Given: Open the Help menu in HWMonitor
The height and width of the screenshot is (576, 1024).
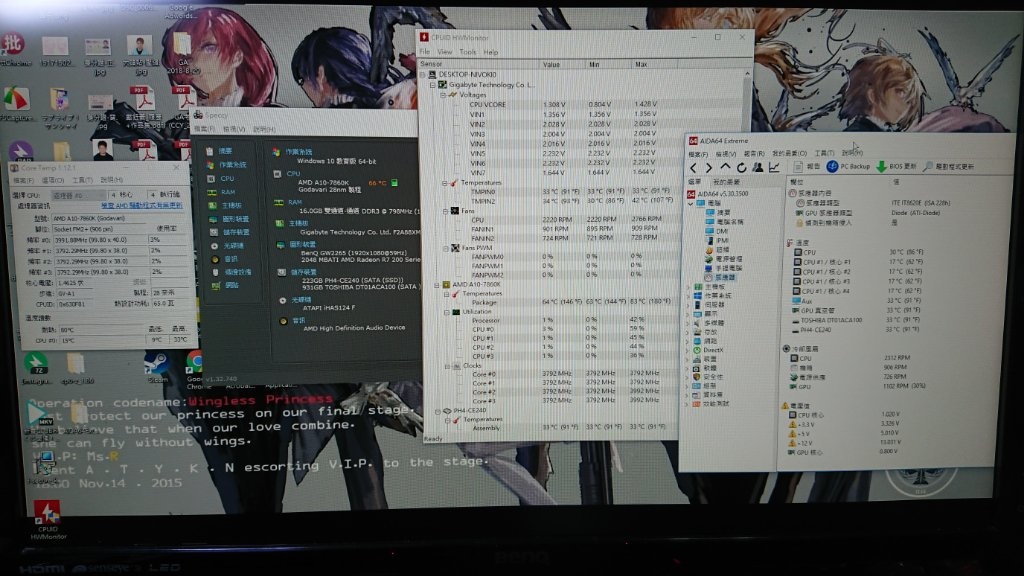Looking at the screenshot, I should point(490,52).
